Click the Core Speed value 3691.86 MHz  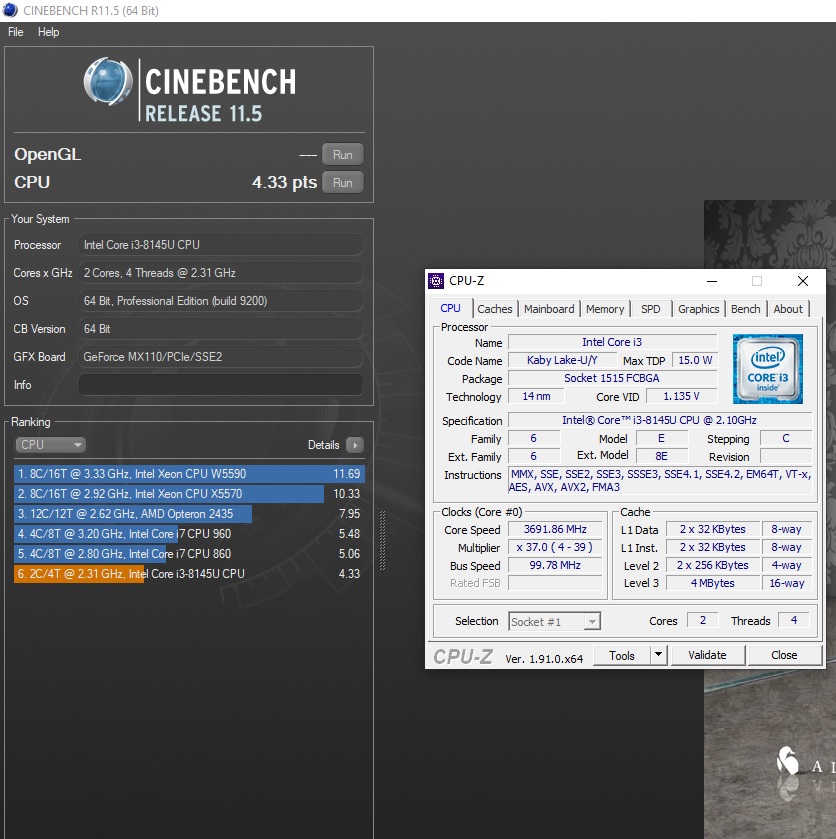point(555,529)
